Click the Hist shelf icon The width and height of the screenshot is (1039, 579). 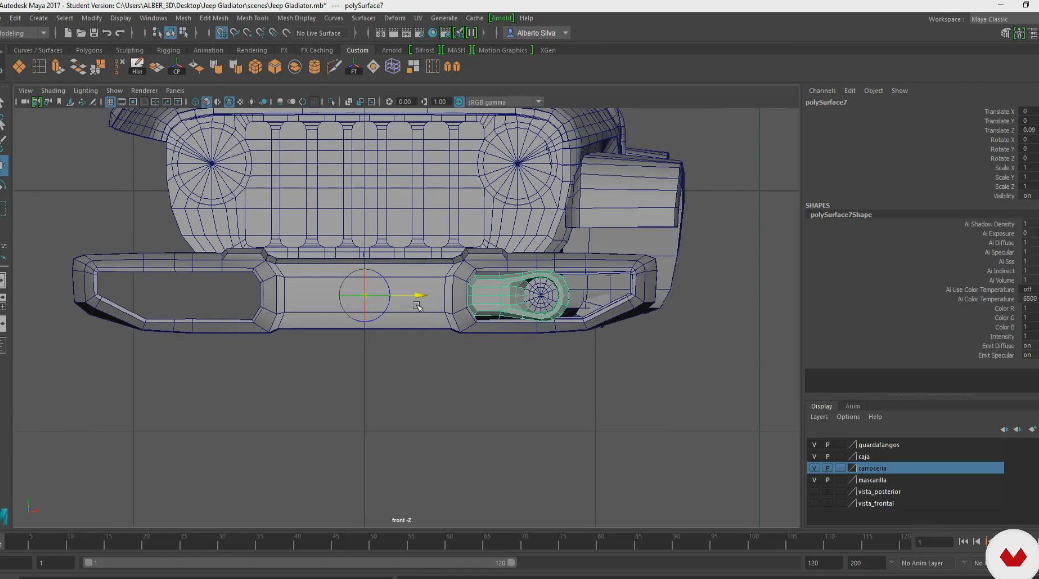click(x=137, y=67)
